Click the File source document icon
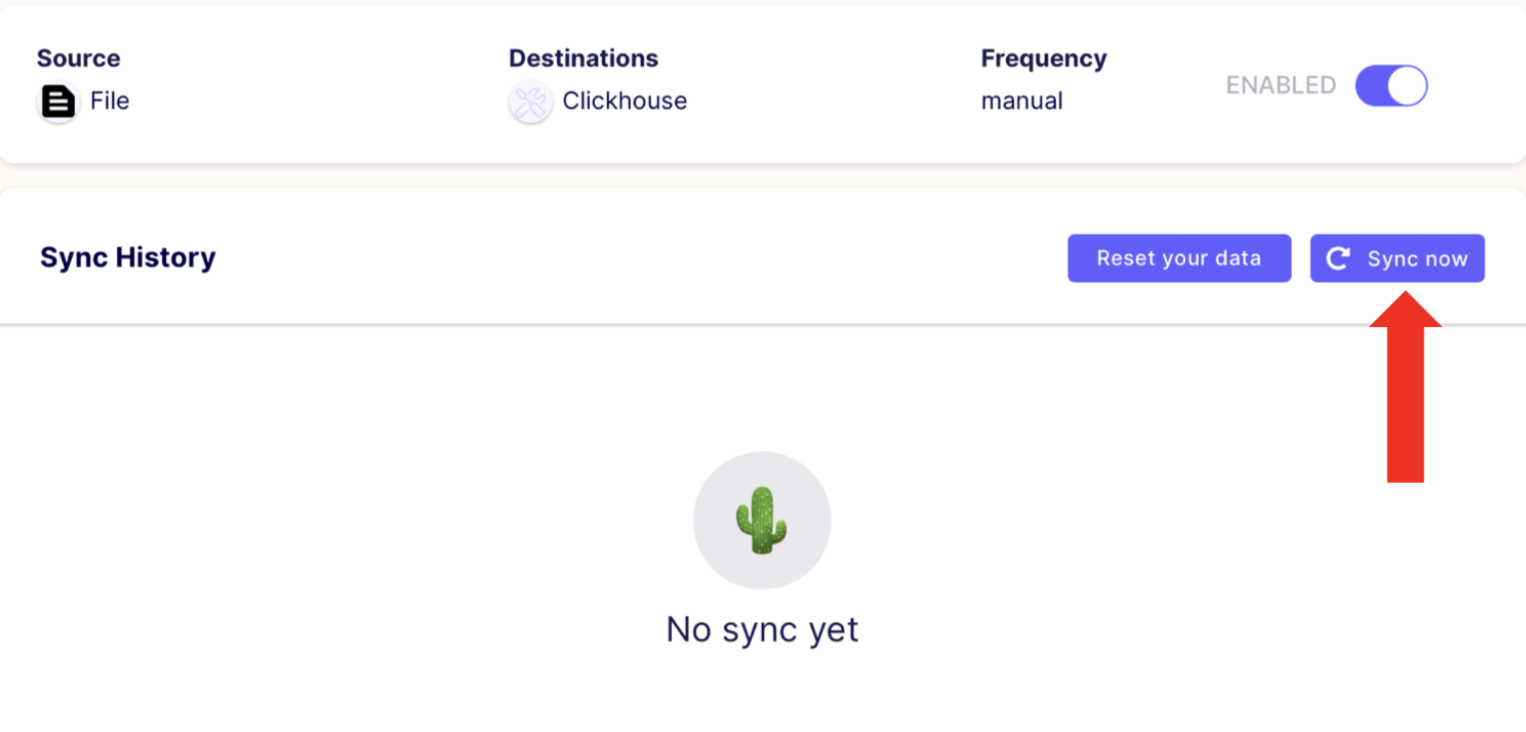 click(58, 102)
